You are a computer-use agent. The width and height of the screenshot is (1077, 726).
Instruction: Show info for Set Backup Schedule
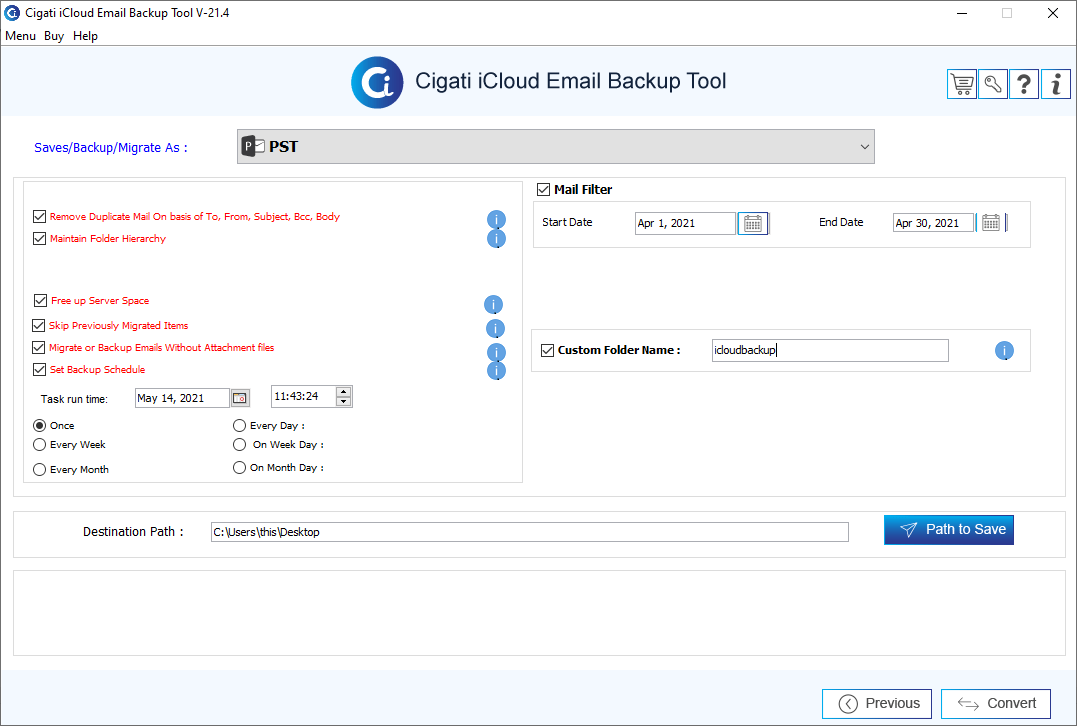click(496, 371)
